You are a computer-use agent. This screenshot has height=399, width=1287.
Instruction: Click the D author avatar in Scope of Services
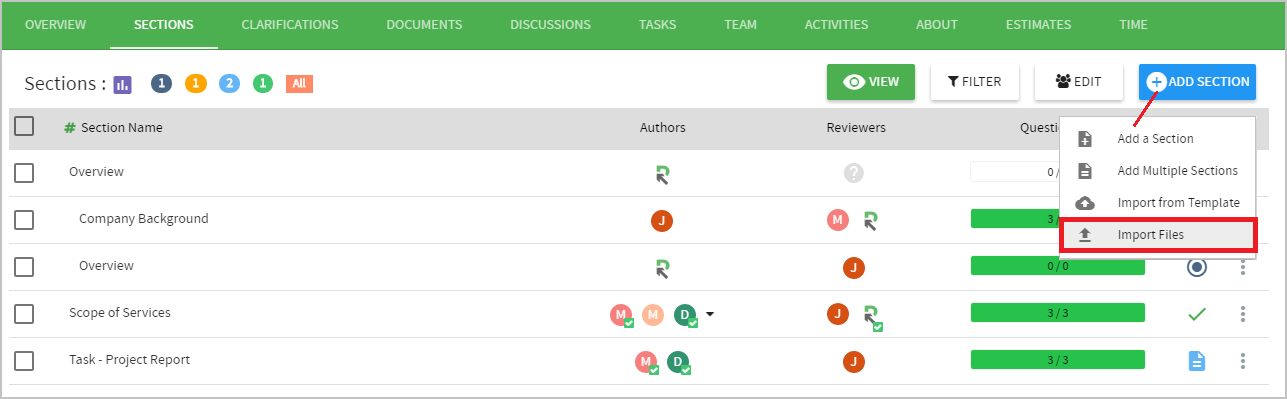coord(685,315)
